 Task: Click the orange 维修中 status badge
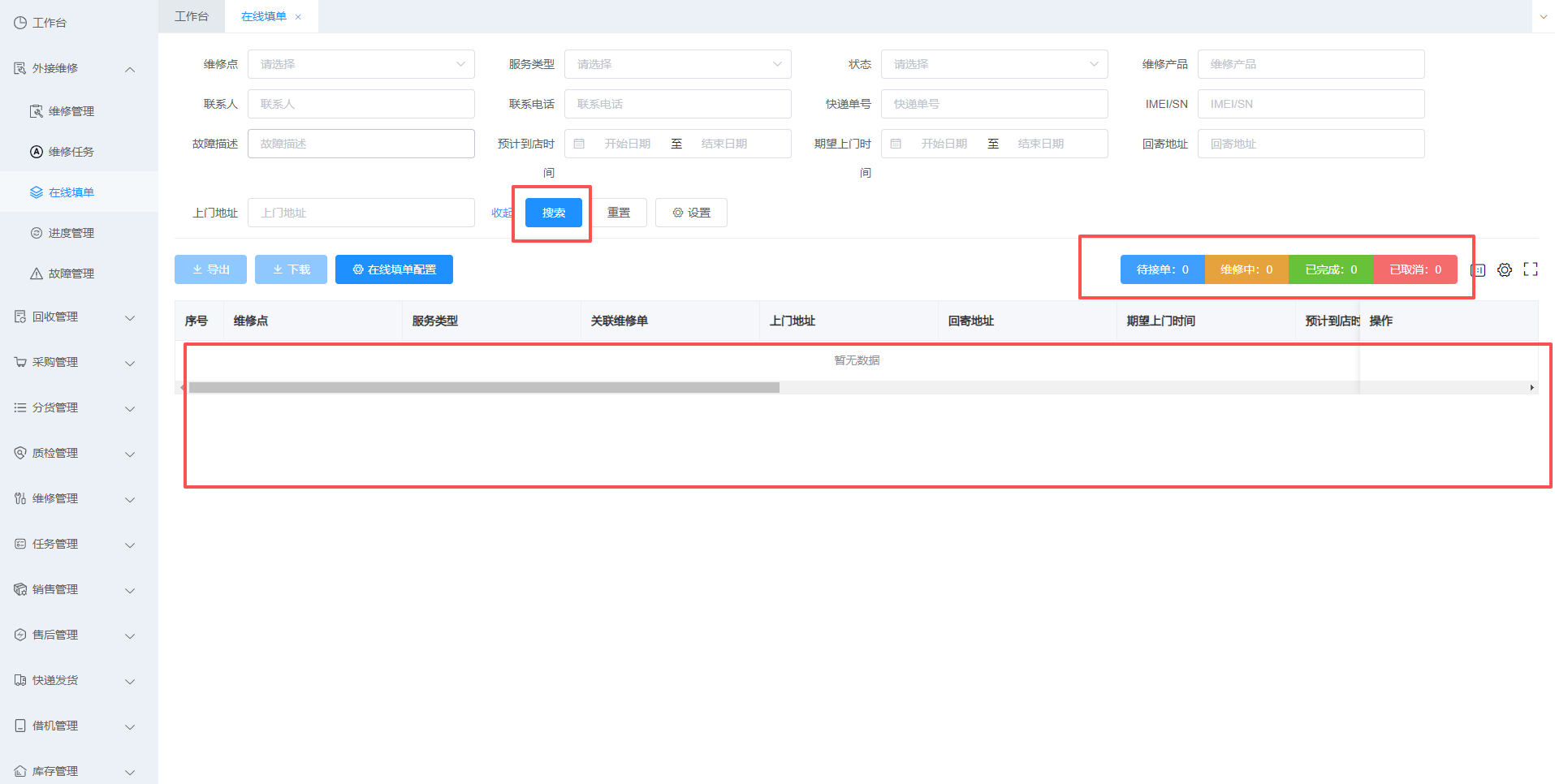coord(1246,269)
